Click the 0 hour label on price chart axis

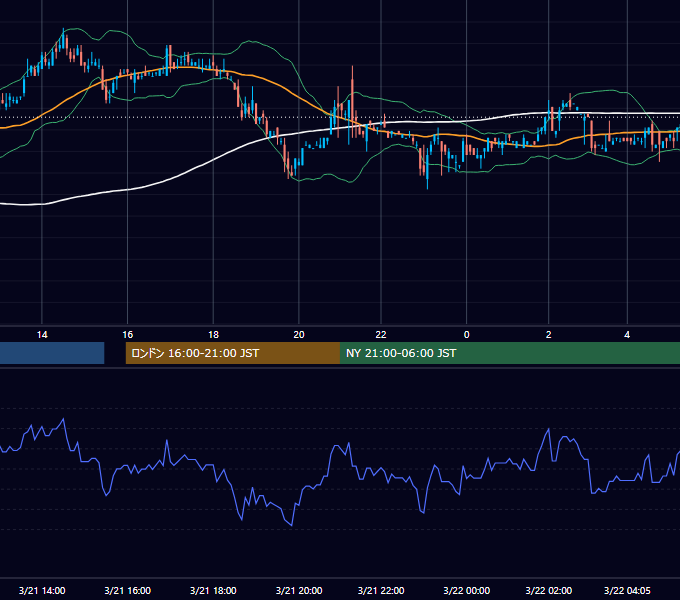click(467, 335)
